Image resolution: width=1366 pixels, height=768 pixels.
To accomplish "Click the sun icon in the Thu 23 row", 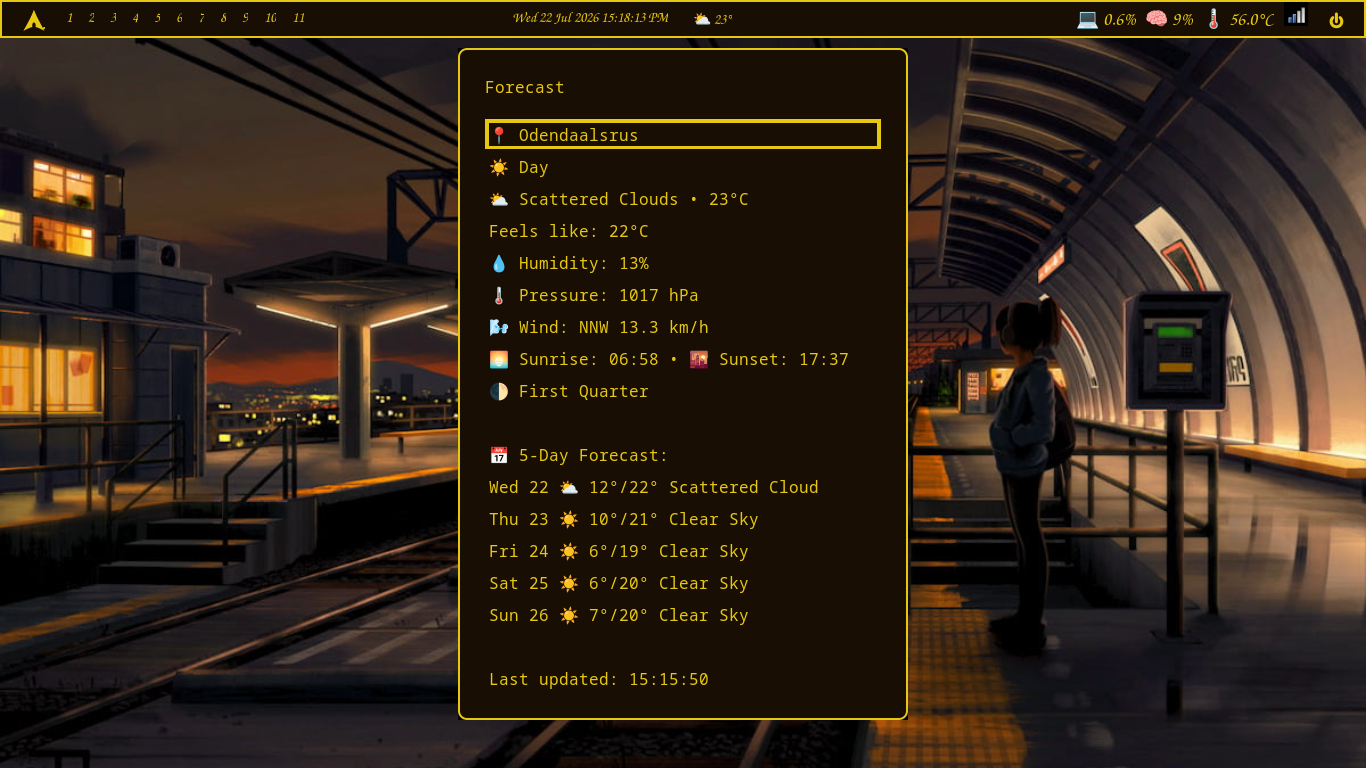I will tap(569, 519).
